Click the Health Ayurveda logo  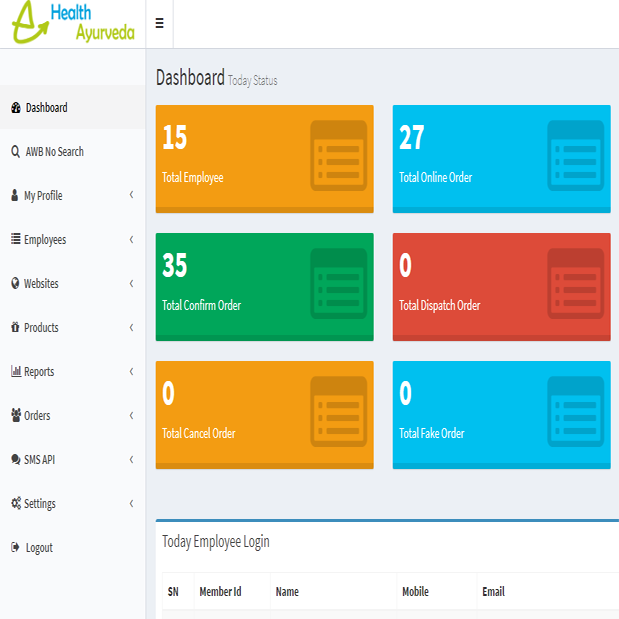click(73, 23)
